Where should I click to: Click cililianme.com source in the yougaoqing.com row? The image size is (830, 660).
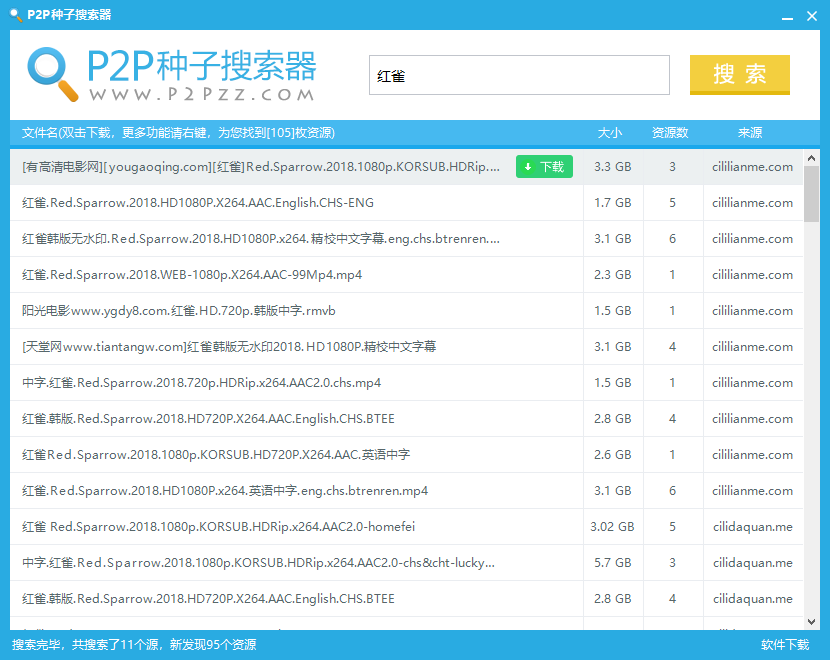tap(752, 167)
